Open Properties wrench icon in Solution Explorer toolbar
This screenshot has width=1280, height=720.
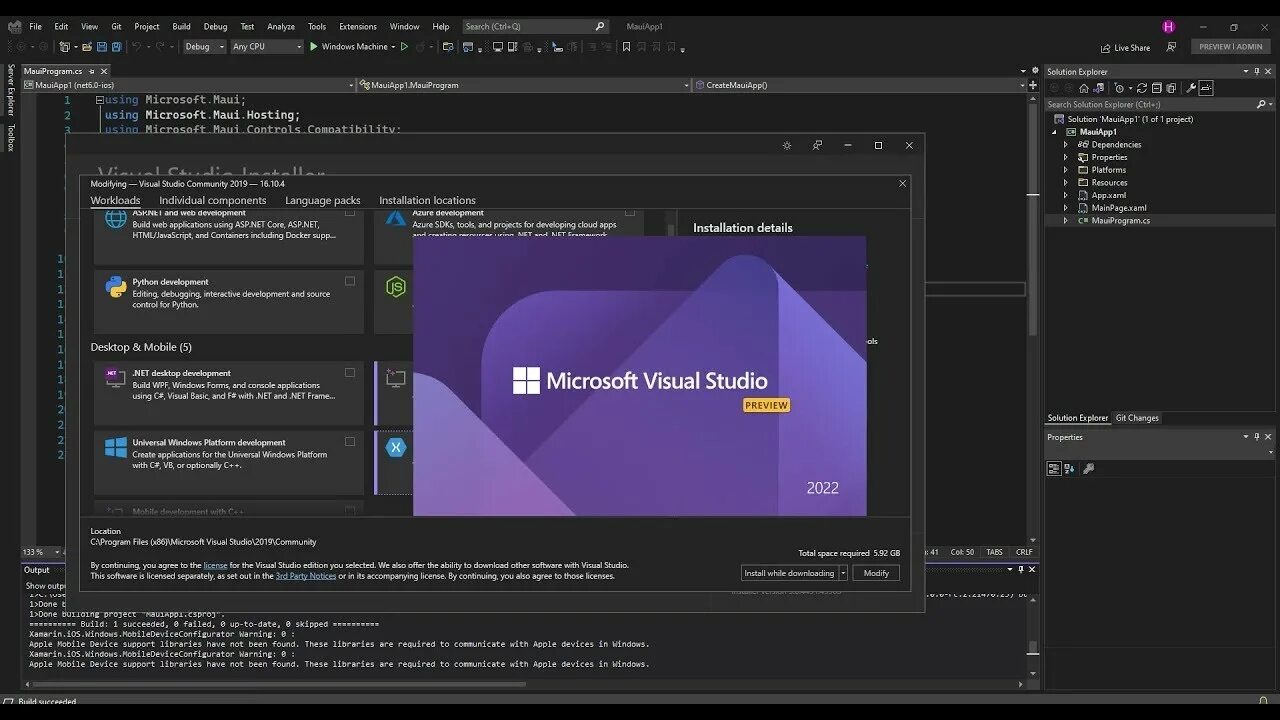[x=1191, y=88]
